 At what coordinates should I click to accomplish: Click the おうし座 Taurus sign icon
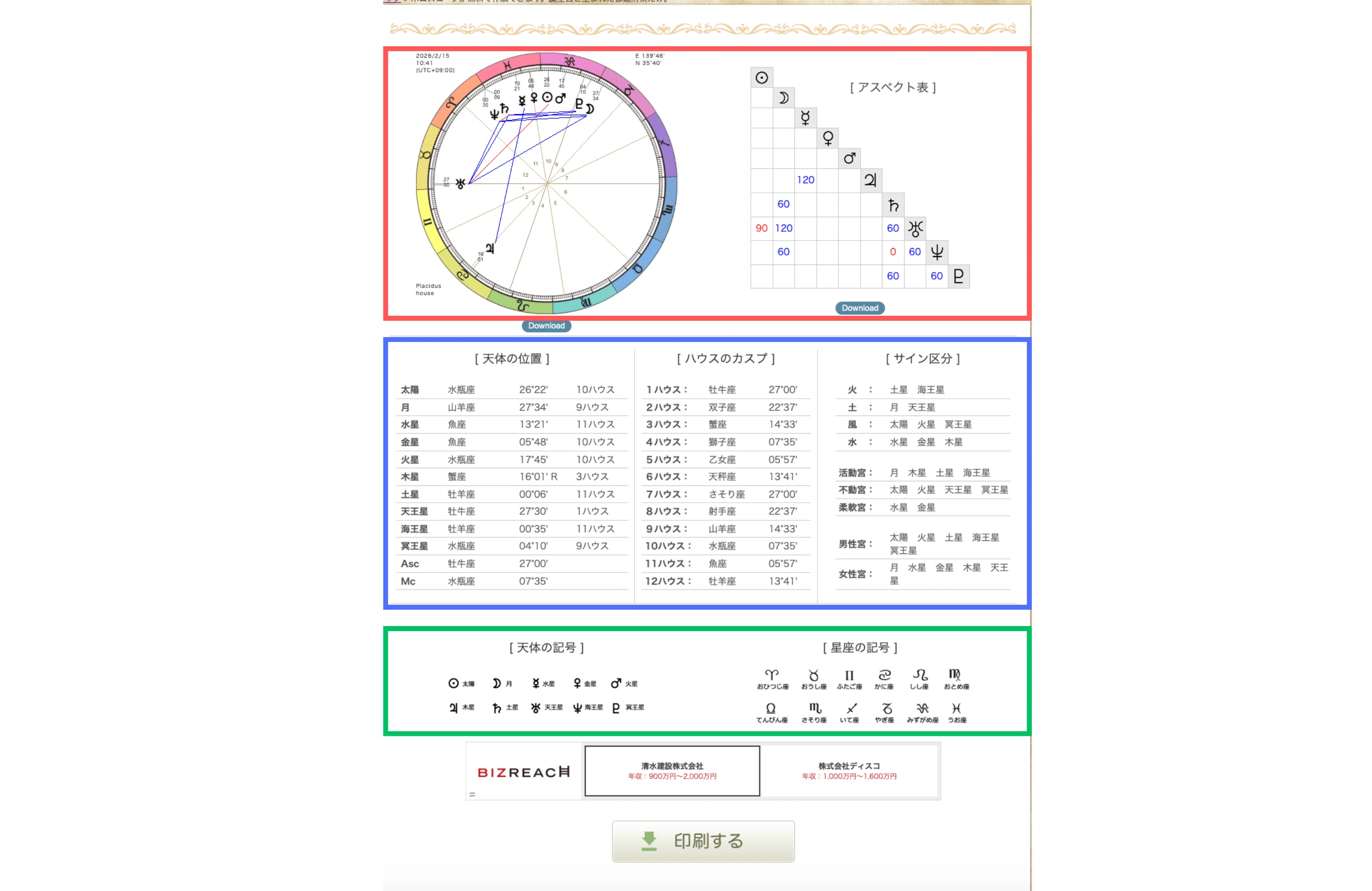[x=813, y=675]
